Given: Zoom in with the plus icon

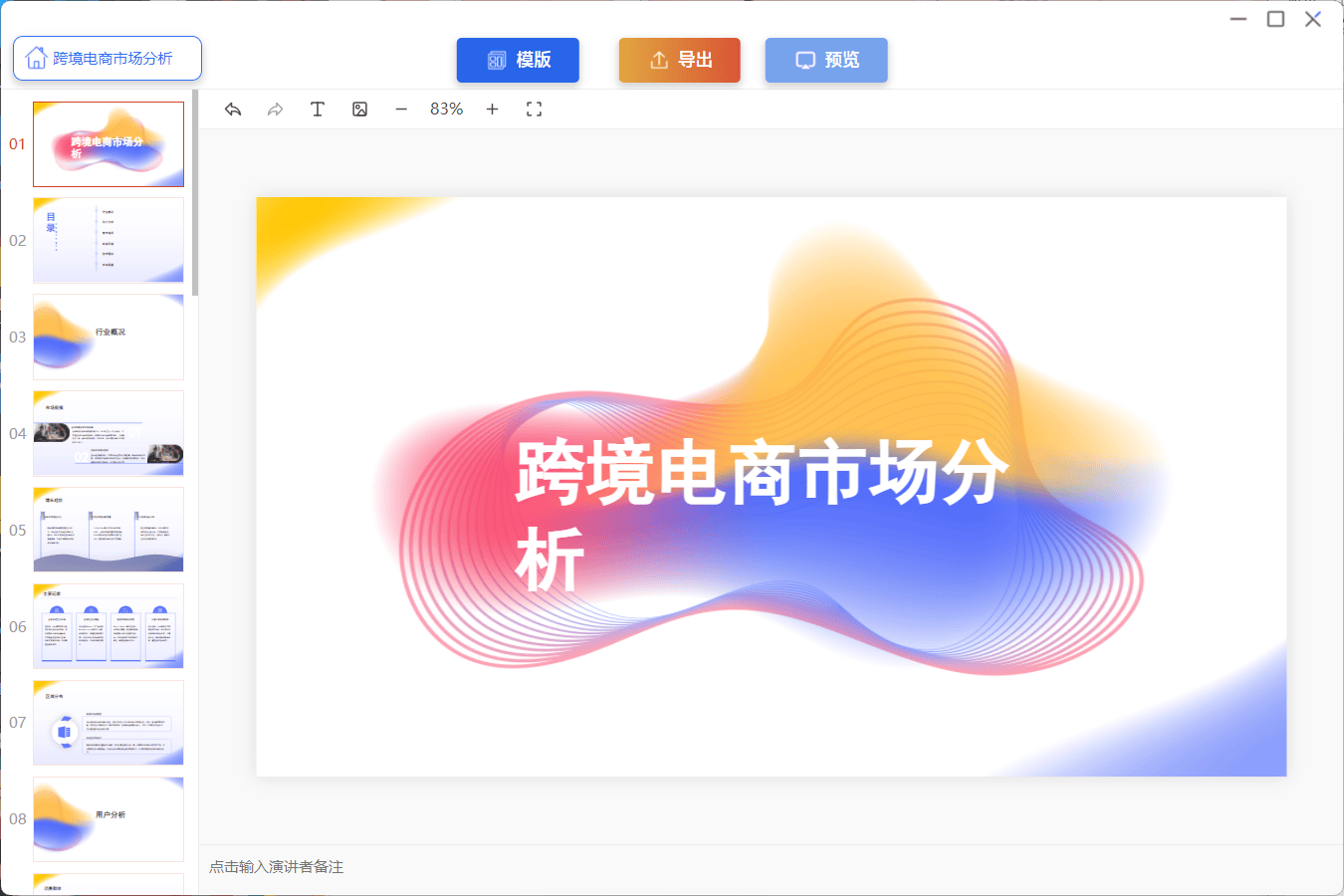Looking at the screenshot, I should point(492,110).
